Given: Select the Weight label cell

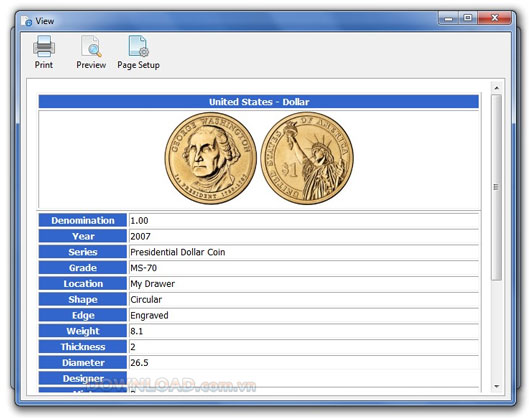Looking at the screenshot, I should 83,331.
